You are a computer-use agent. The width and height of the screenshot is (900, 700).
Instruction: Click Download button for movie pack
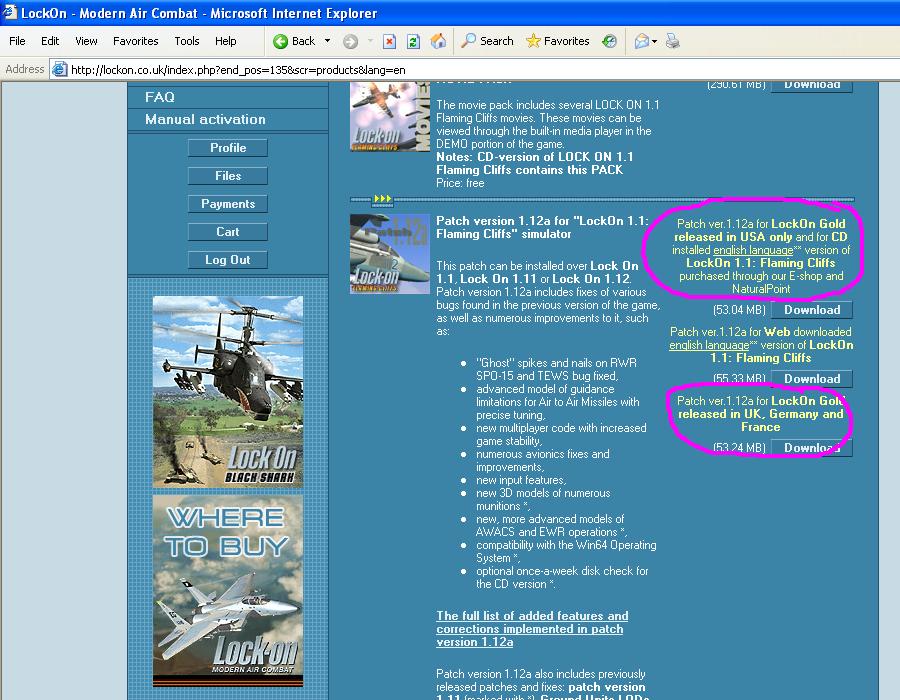[x=812, y=85]
